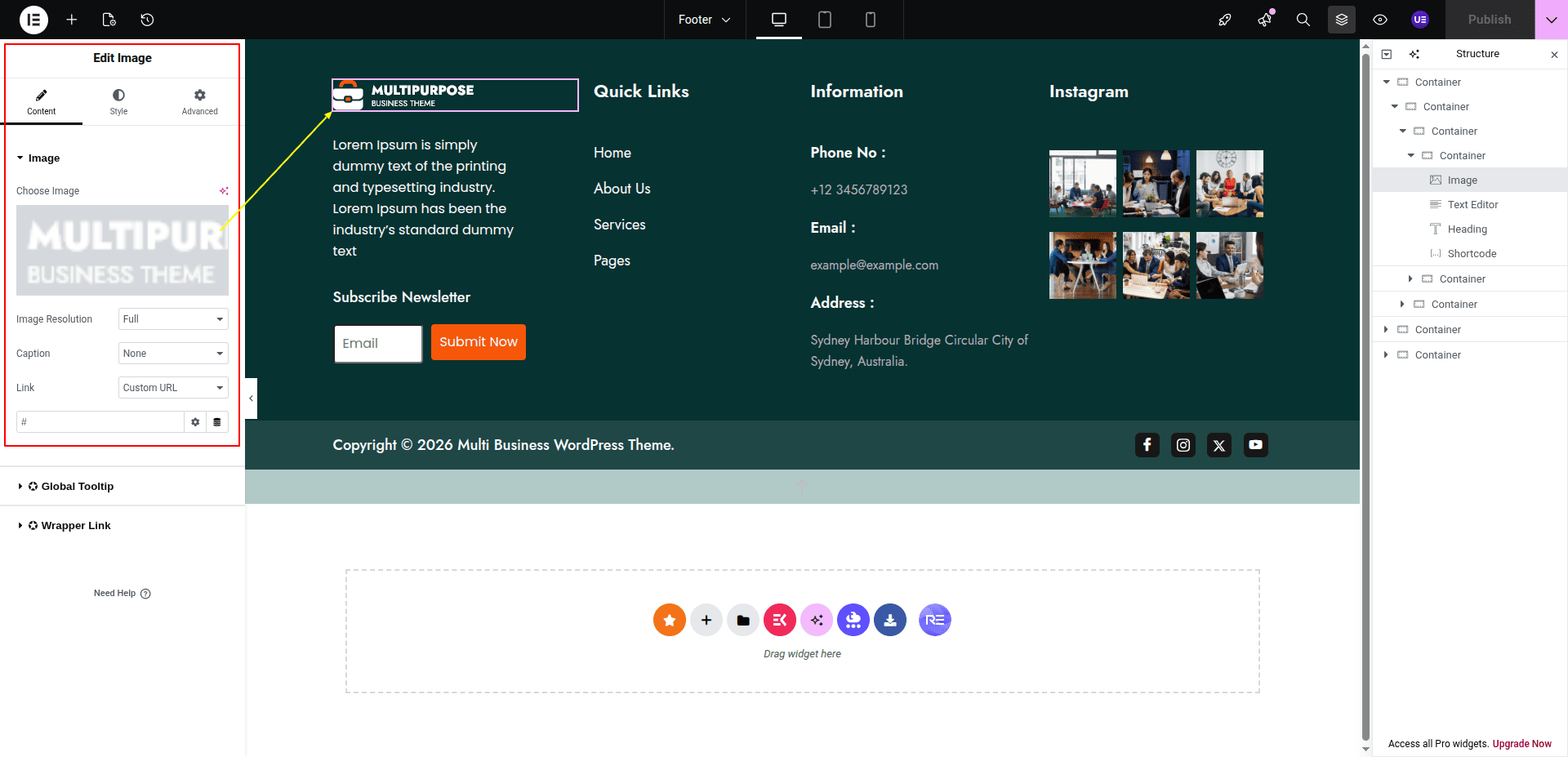
Task: Click the X social icon
Action: [1219, 445]
